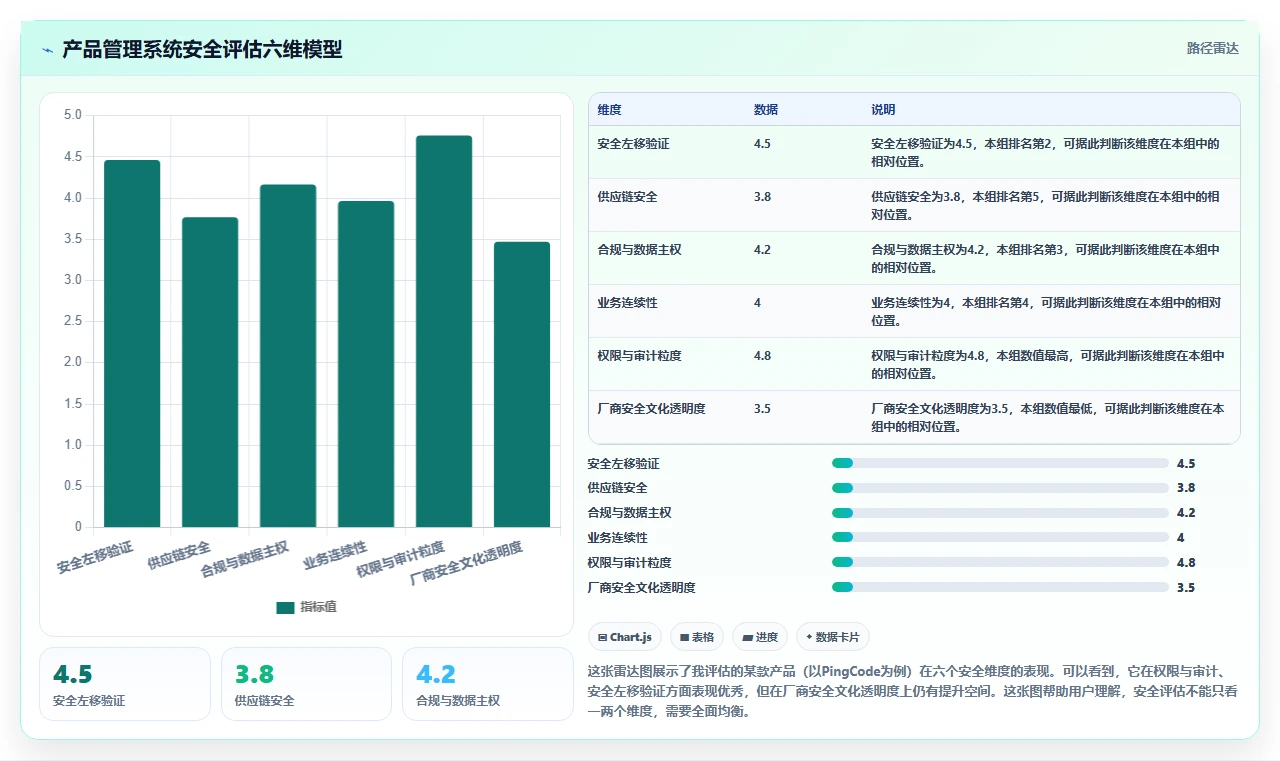The height and width of the screenshot is (761, 1280).
Task: Select the 业务连续性 table row name
Action: point(627,303)
